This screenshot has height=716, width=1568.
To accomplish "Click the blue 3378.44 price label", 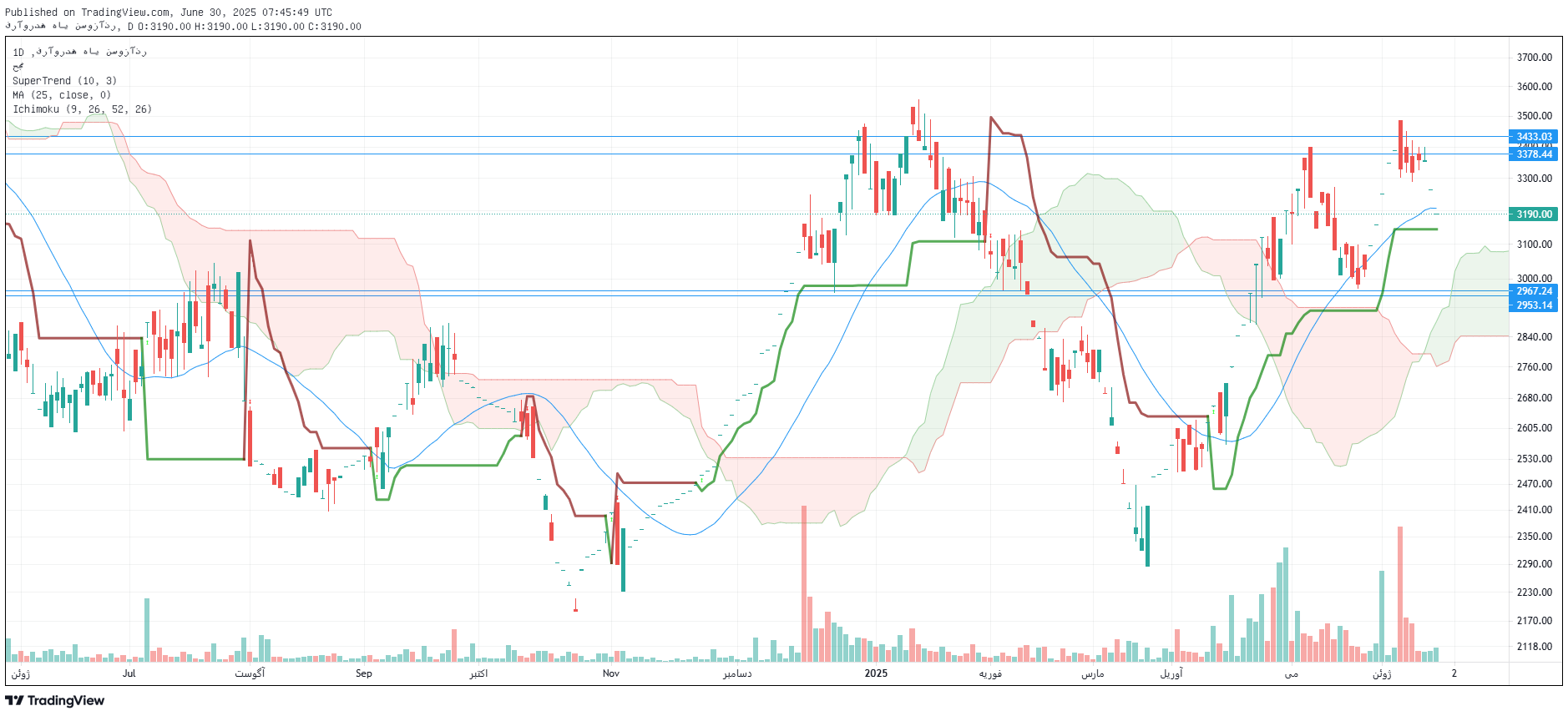I will (x=1534, y=154).
